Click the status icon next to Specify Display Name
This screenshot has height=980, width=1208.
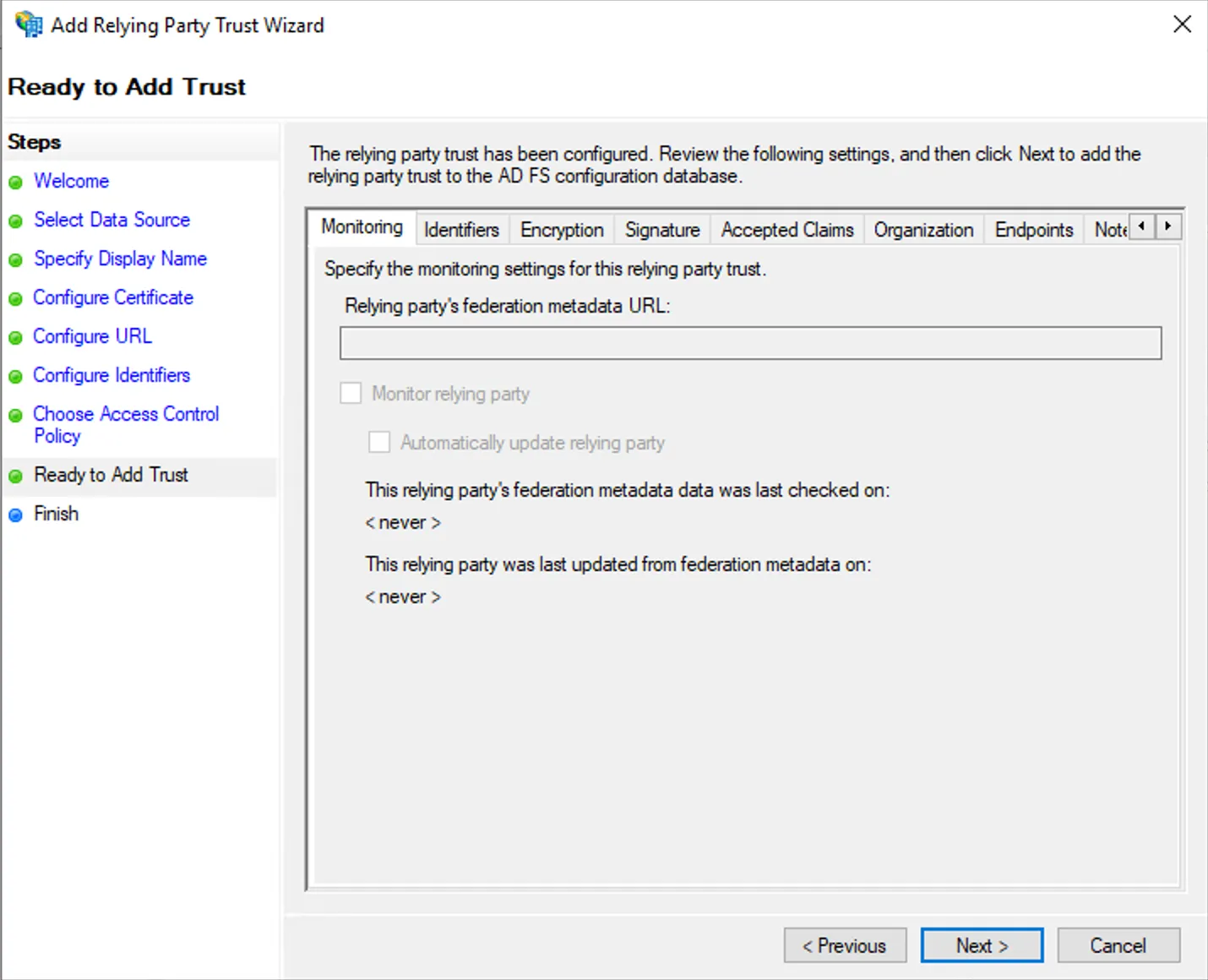(17, 259)
